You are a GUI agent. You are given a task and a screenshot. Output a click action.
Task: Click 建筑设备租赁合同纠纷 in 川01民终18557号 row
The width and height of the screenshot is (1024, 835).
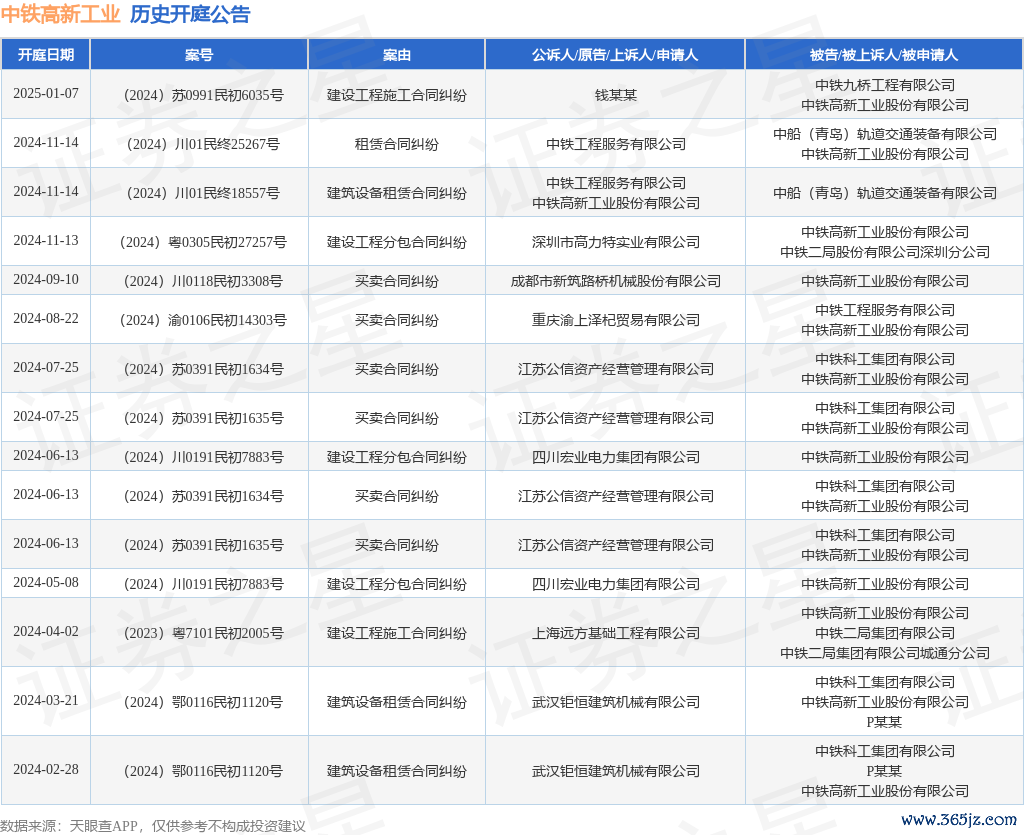coord(396,193)
